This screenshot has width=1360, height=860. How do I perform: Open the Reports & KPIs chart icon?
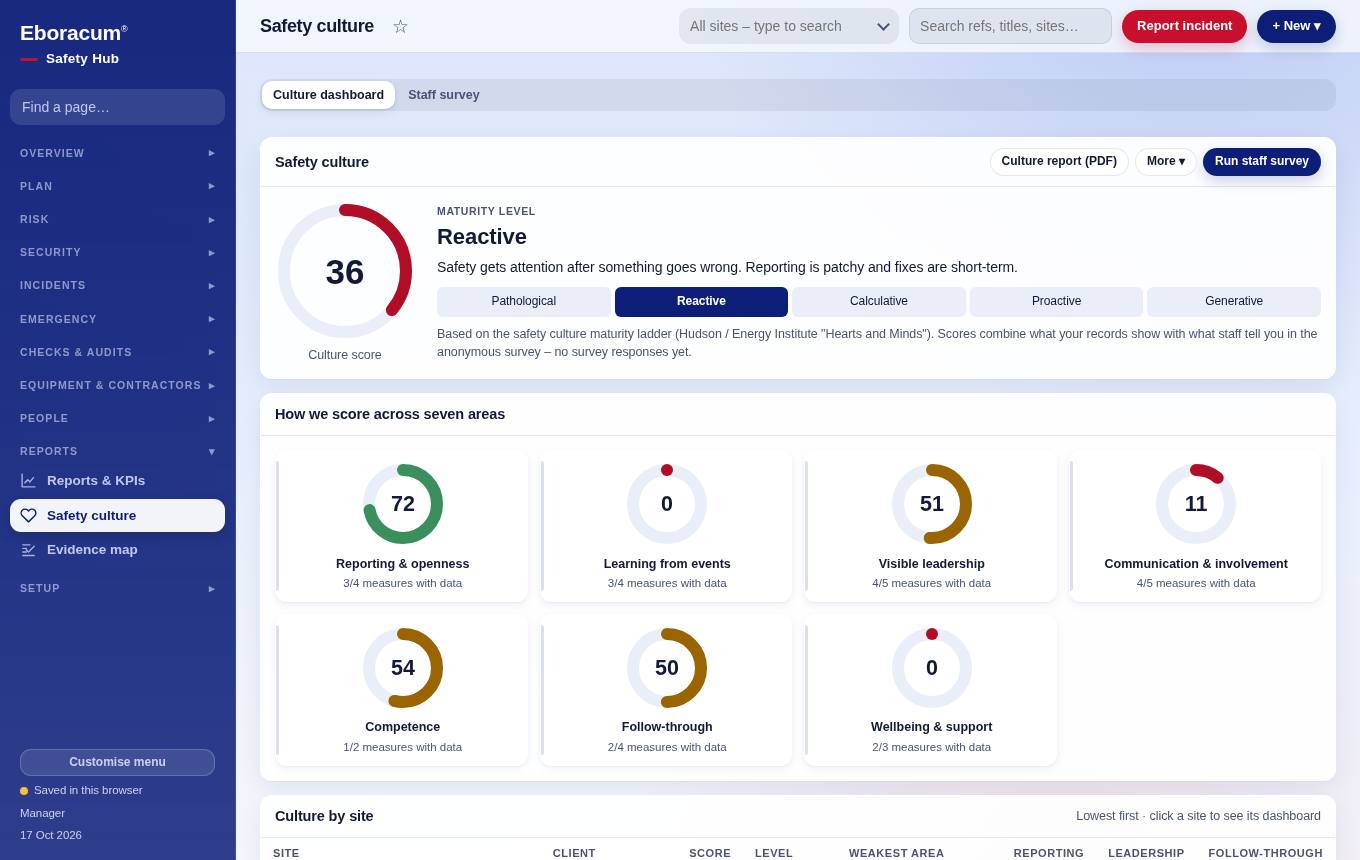(28, 481)
